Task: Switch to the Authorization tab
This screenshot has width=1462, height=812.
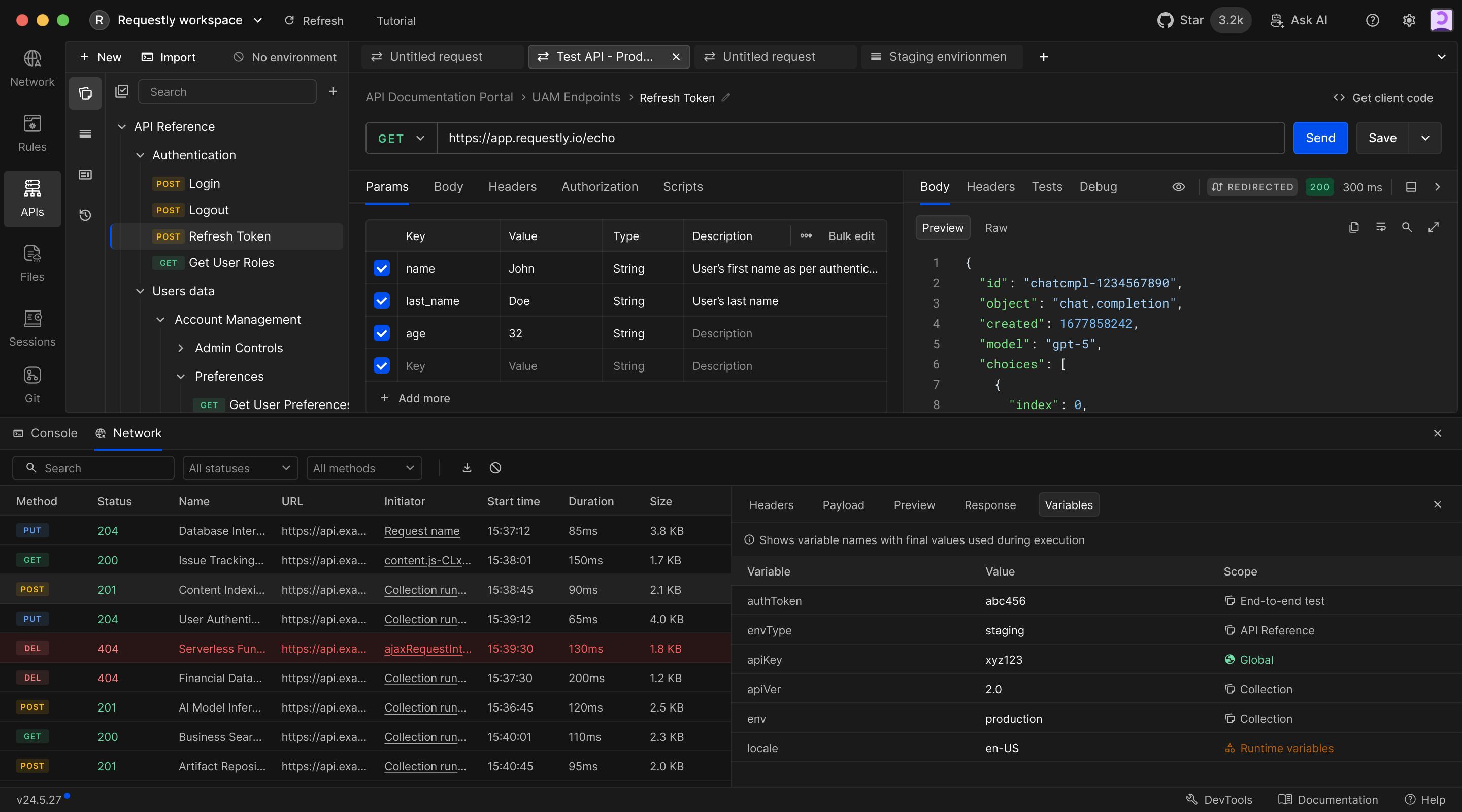Action: 600,187
